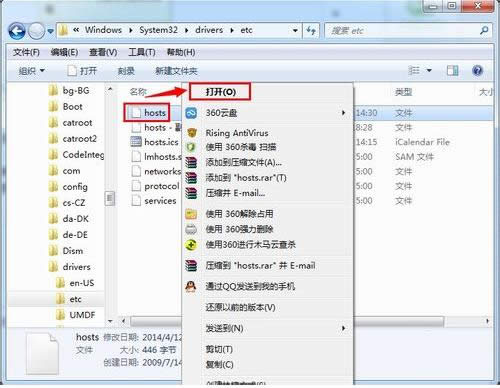The image size is (500, 388).
Task: Choose 添加到 "hosts.rar"(T) entry
Action: (268, 178)
